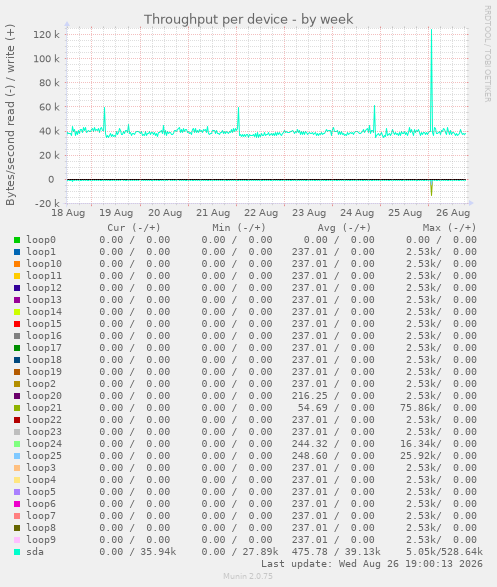Click the -20 k y-axis label

47,204
